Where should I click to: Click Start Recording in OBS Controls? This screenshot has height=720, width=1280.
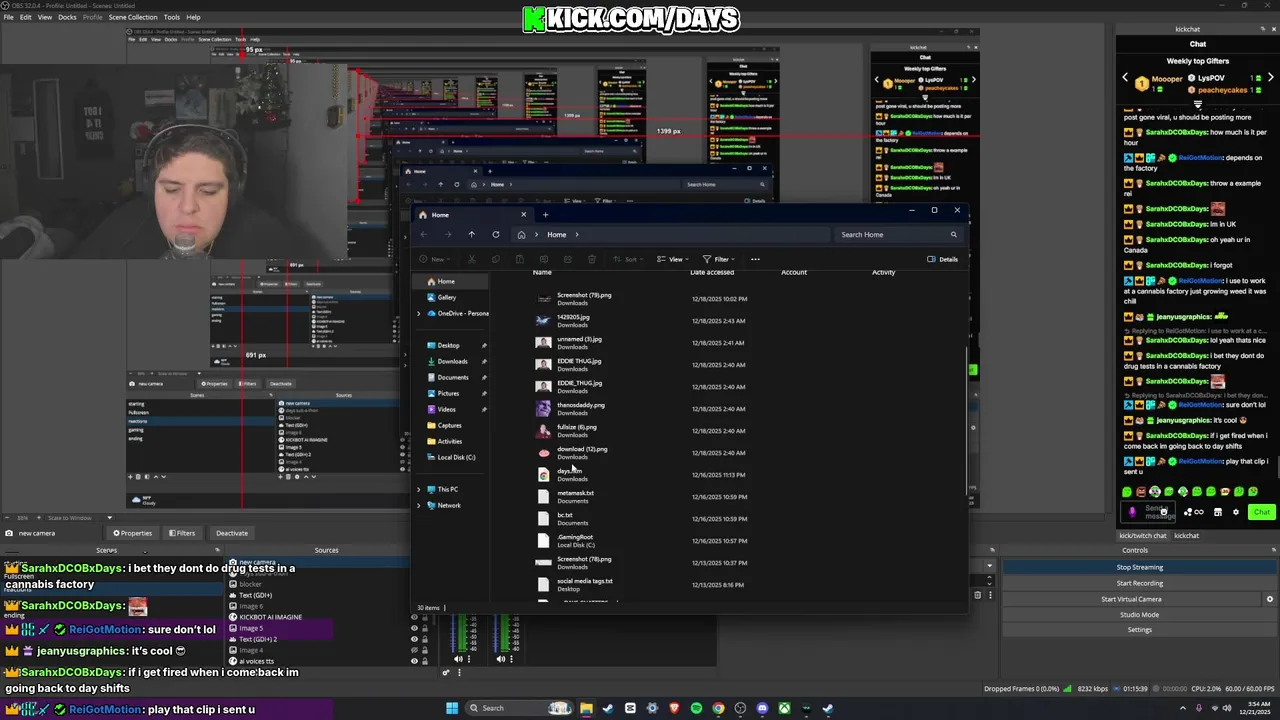click(x=1139, y=583)
